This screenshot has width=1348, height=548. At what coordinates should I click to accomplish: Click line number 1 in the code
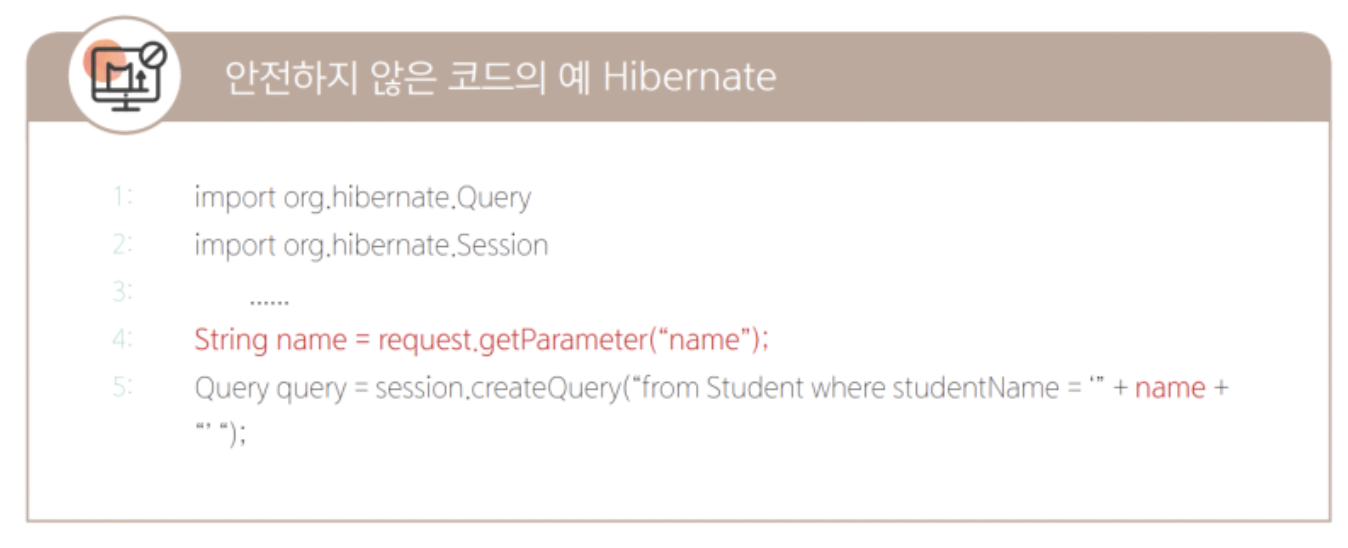[x=122, y=197]
